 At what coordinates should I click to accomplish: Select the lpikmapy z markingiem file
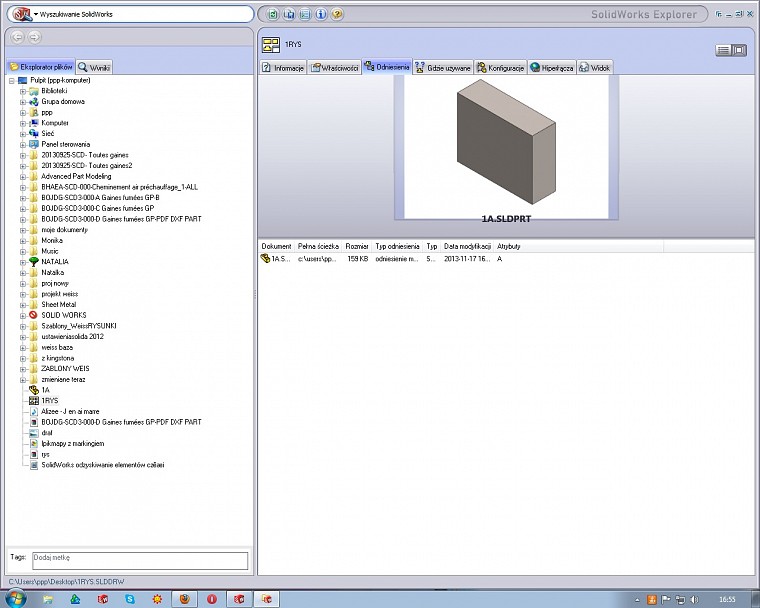coord(73,444)
